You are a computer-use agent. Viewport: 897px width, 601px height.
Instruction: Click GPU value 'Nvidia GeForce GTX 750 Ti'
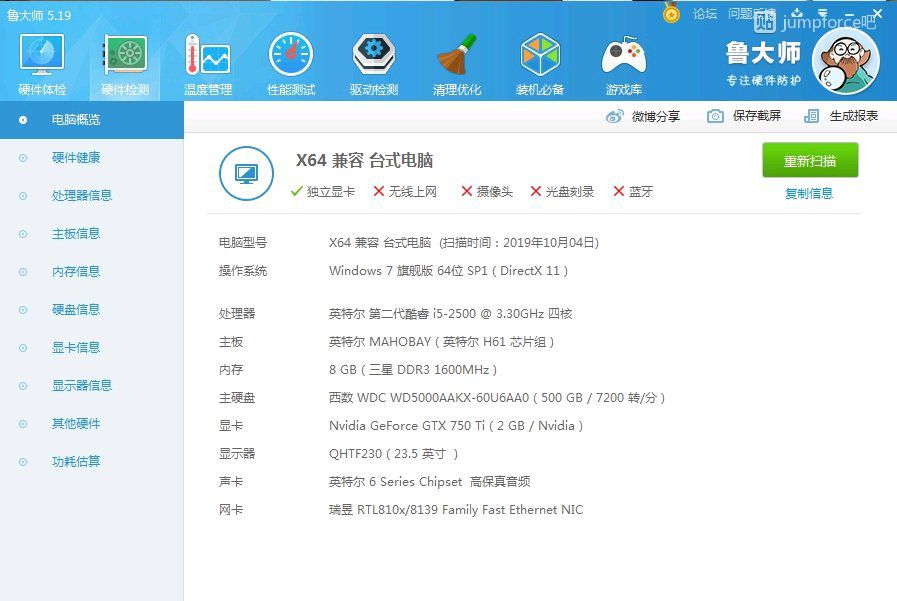point(407,426)
